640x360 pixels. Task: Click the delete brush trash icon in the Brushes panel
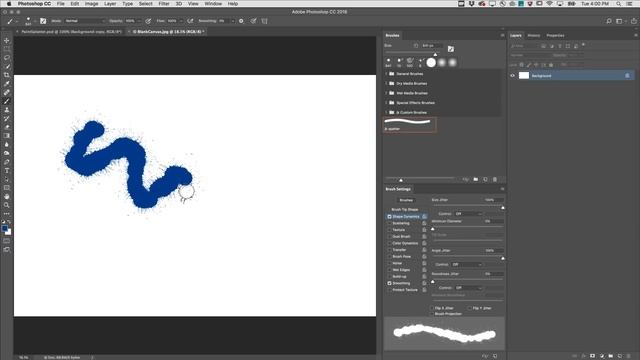(495, 179)
